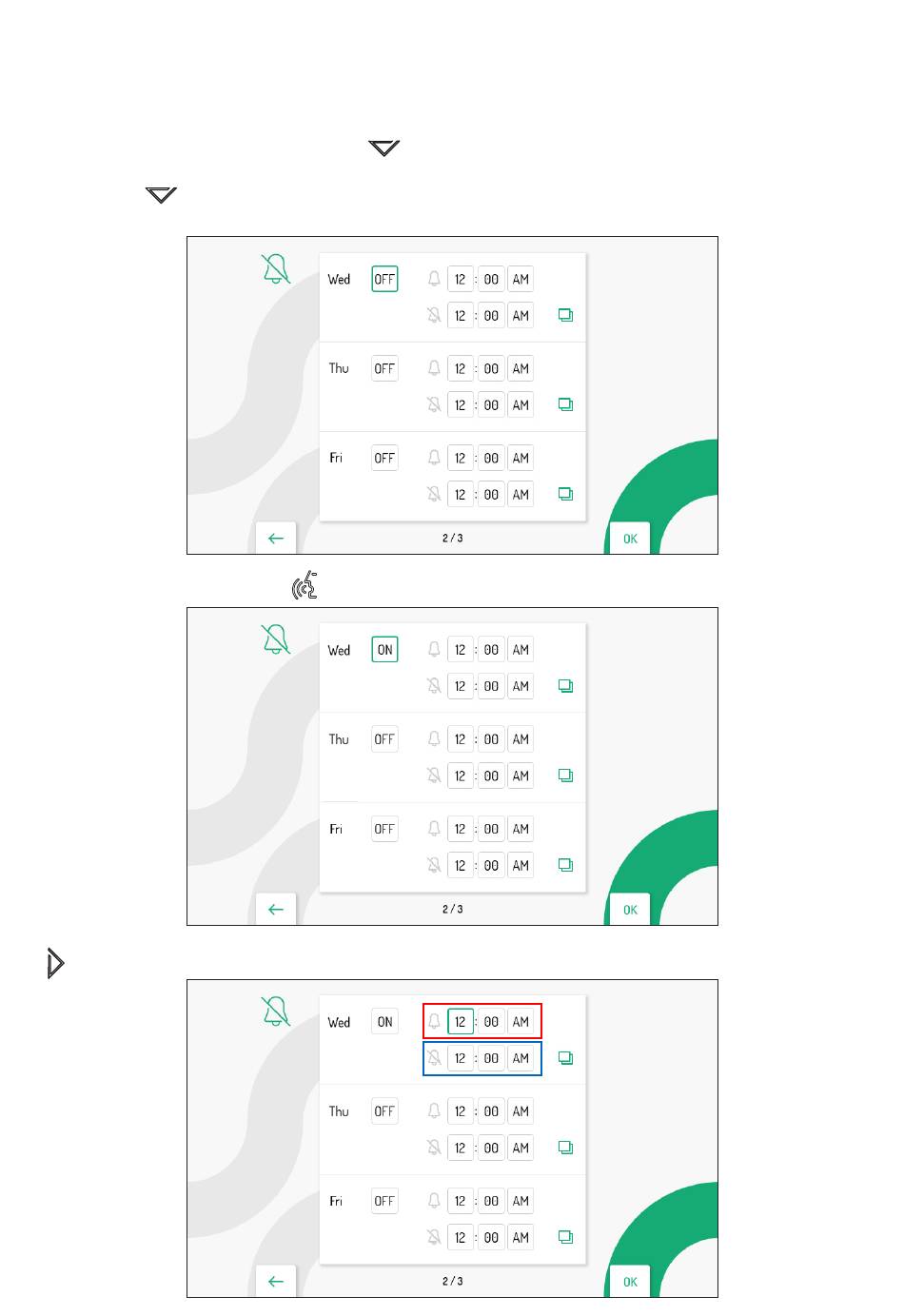Screen dimensions: 904x1316
Task: Select the AM field in the blue-outlined row
Action: tap(521, 1058)
